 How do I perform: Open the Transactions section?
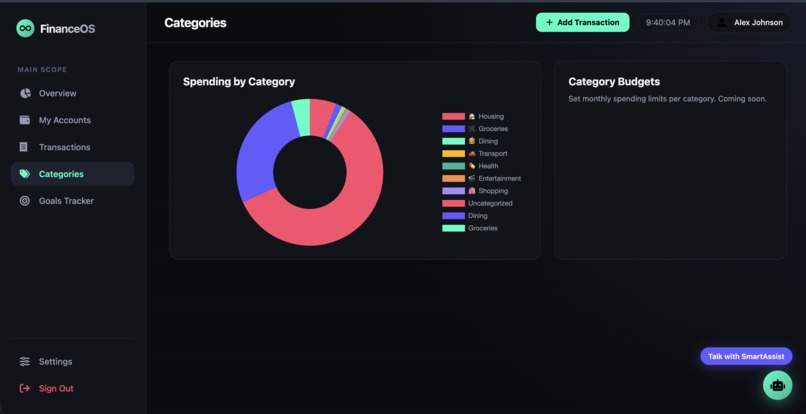(72, 147)
